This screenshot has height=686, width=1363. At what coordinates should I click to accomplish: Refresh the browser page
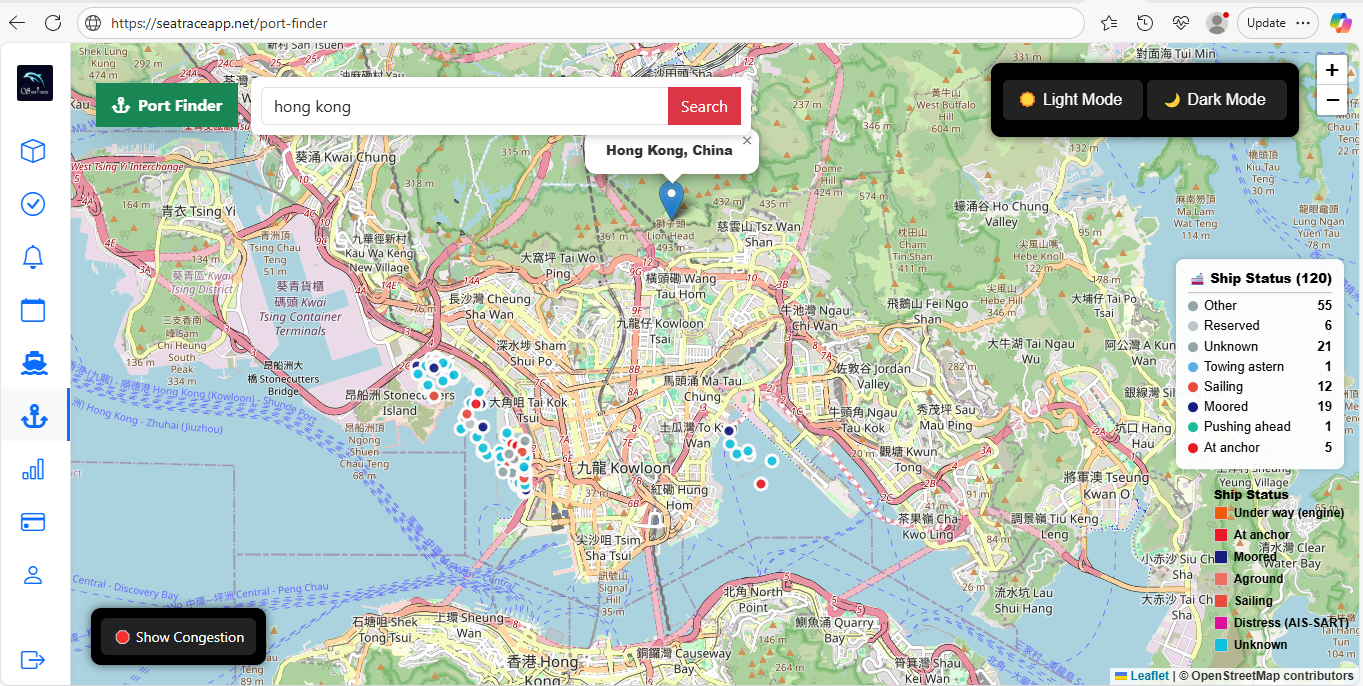[53, 22]
